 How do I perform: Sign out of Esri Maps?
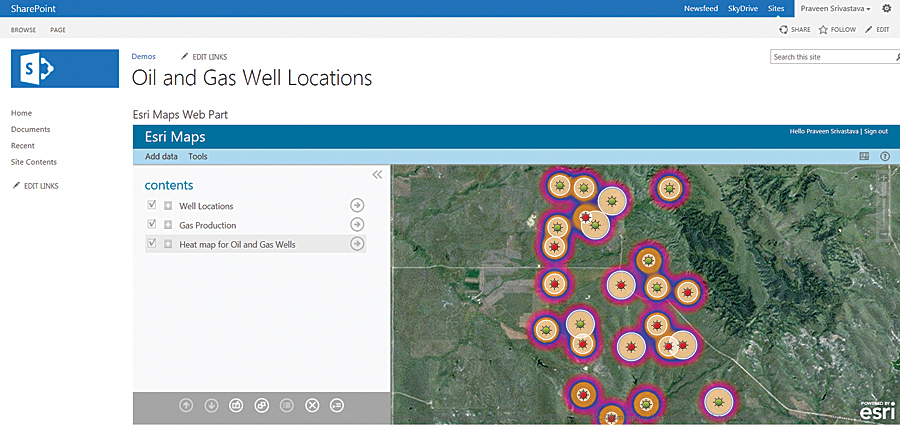click(876, 131)
